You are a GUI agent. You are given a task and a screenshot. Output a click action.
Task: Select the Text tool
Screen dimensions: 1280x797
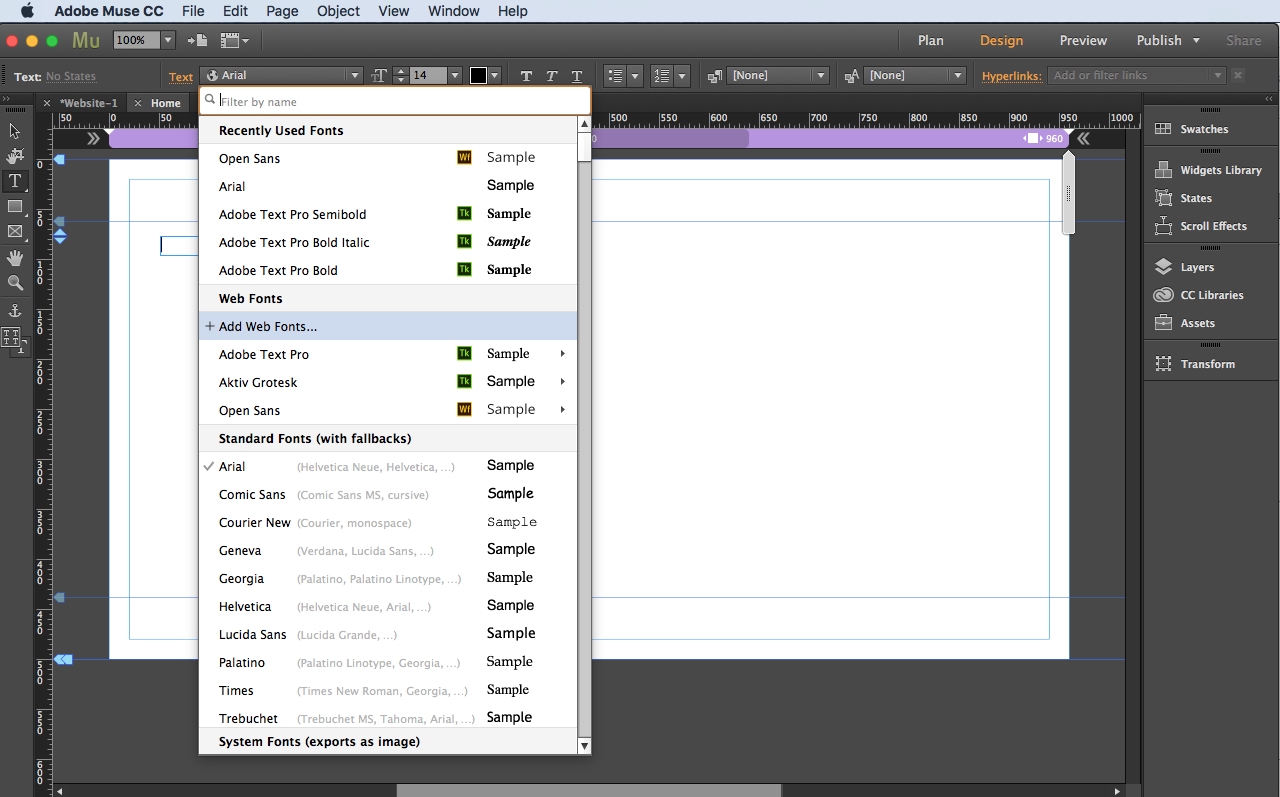[x=15, y=181]
